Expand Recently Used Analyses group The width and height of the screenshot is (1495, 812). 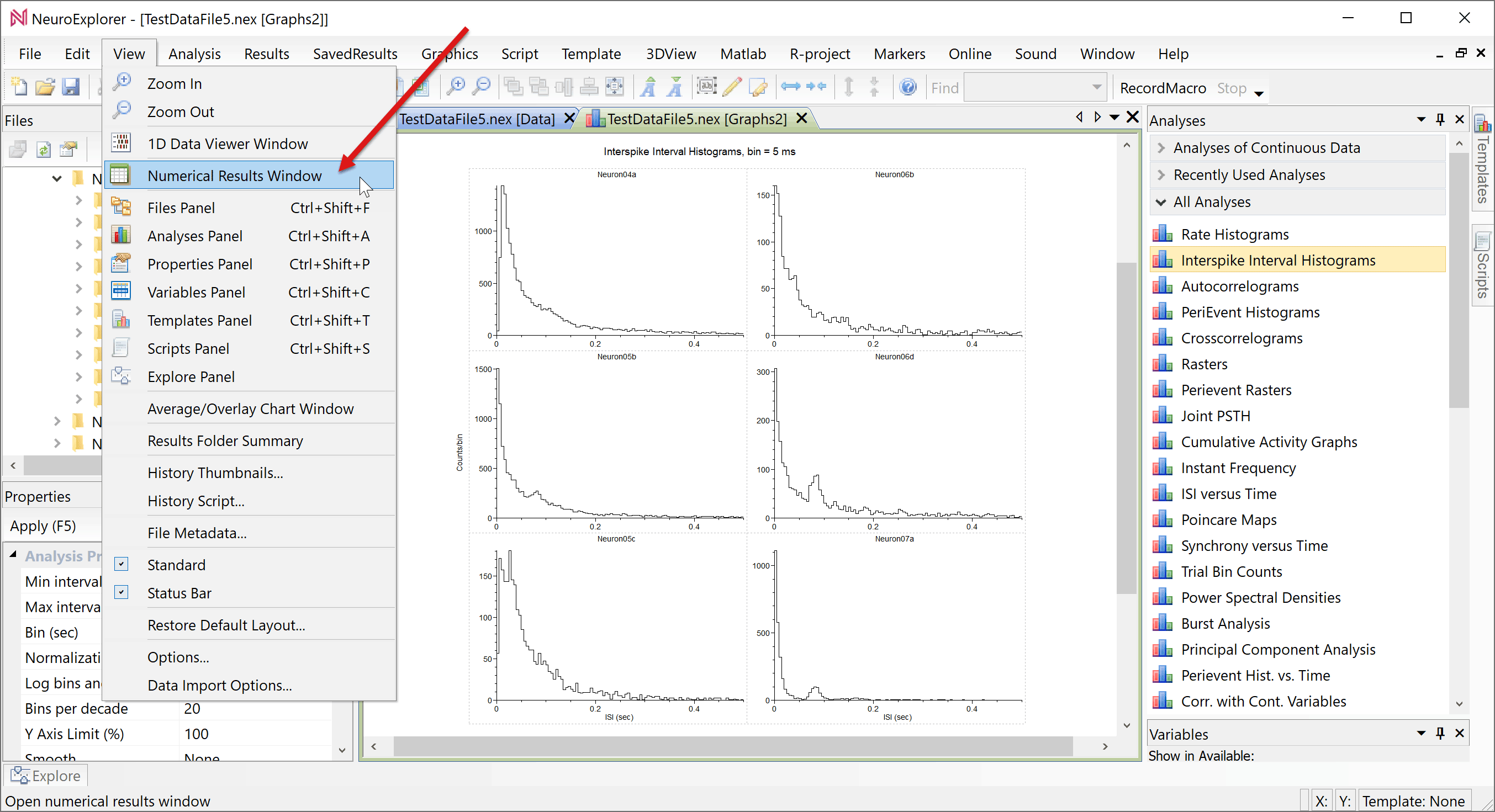pyautogui.click(x=1161, y=174)
